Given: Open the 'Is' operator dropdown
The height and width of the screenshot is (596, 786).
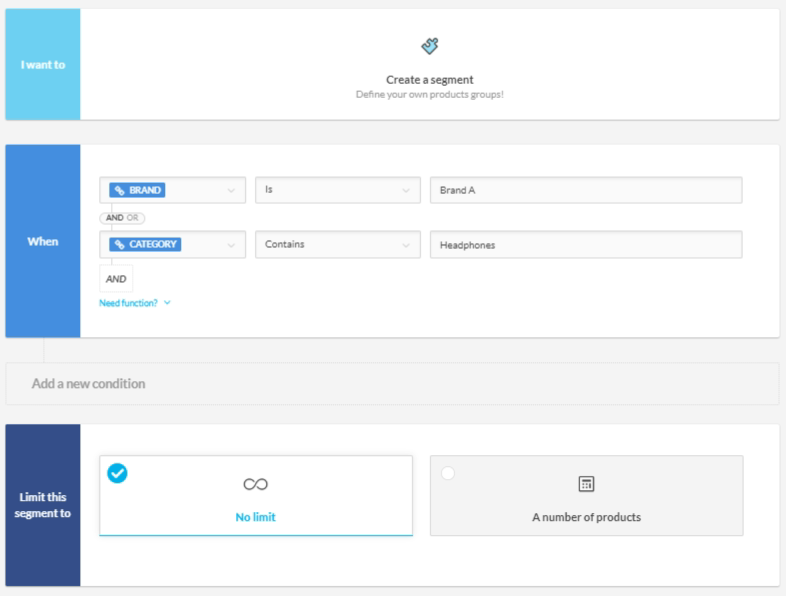Looking at the screenshot, I should tap(337, 190).
